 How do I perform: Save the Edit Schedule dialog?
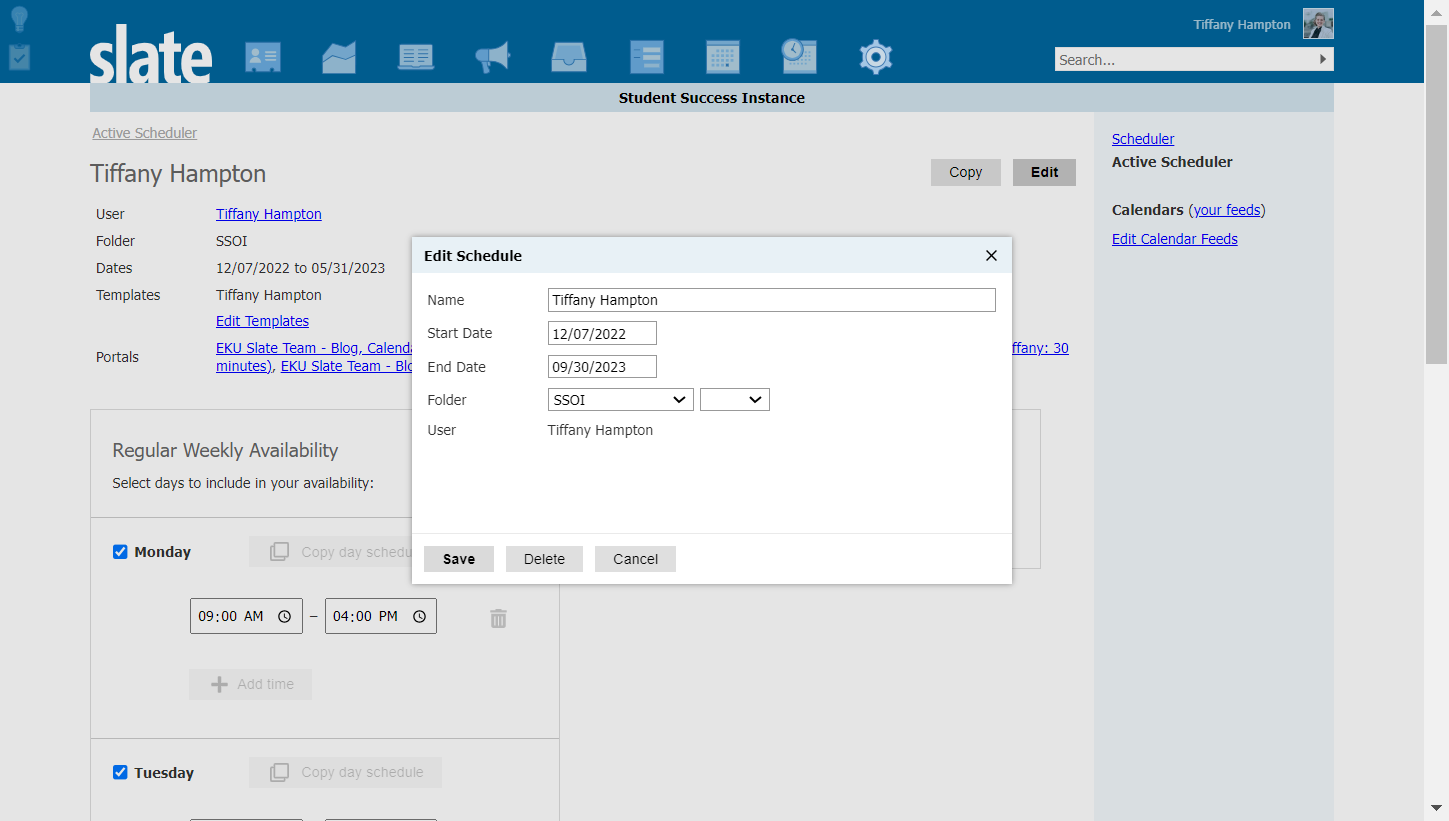click(x=459, y=559)
